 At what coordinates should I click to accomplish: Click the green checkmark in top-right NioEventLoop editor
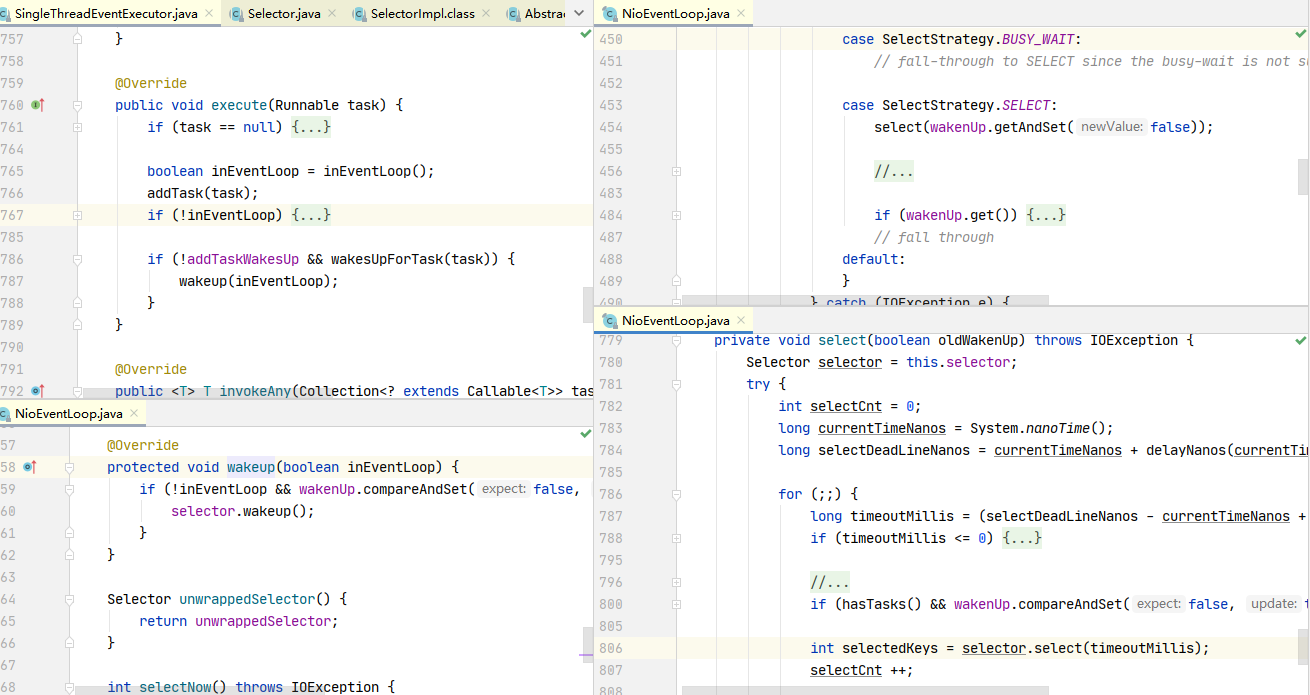coord(1300,34)
